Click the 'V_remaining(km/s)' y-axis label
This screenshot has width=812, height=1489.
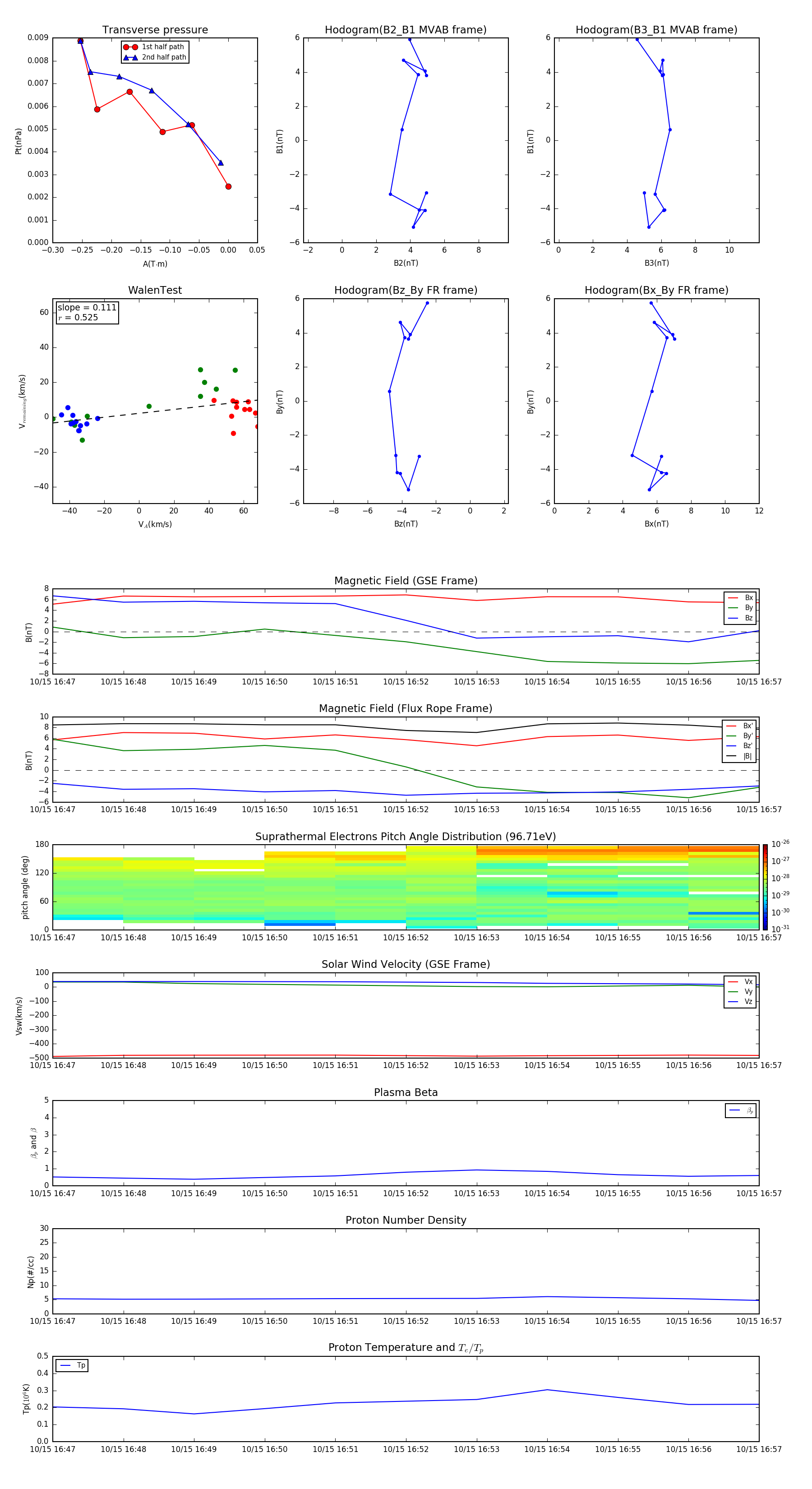pyautogui.click(x=22, y=401)
